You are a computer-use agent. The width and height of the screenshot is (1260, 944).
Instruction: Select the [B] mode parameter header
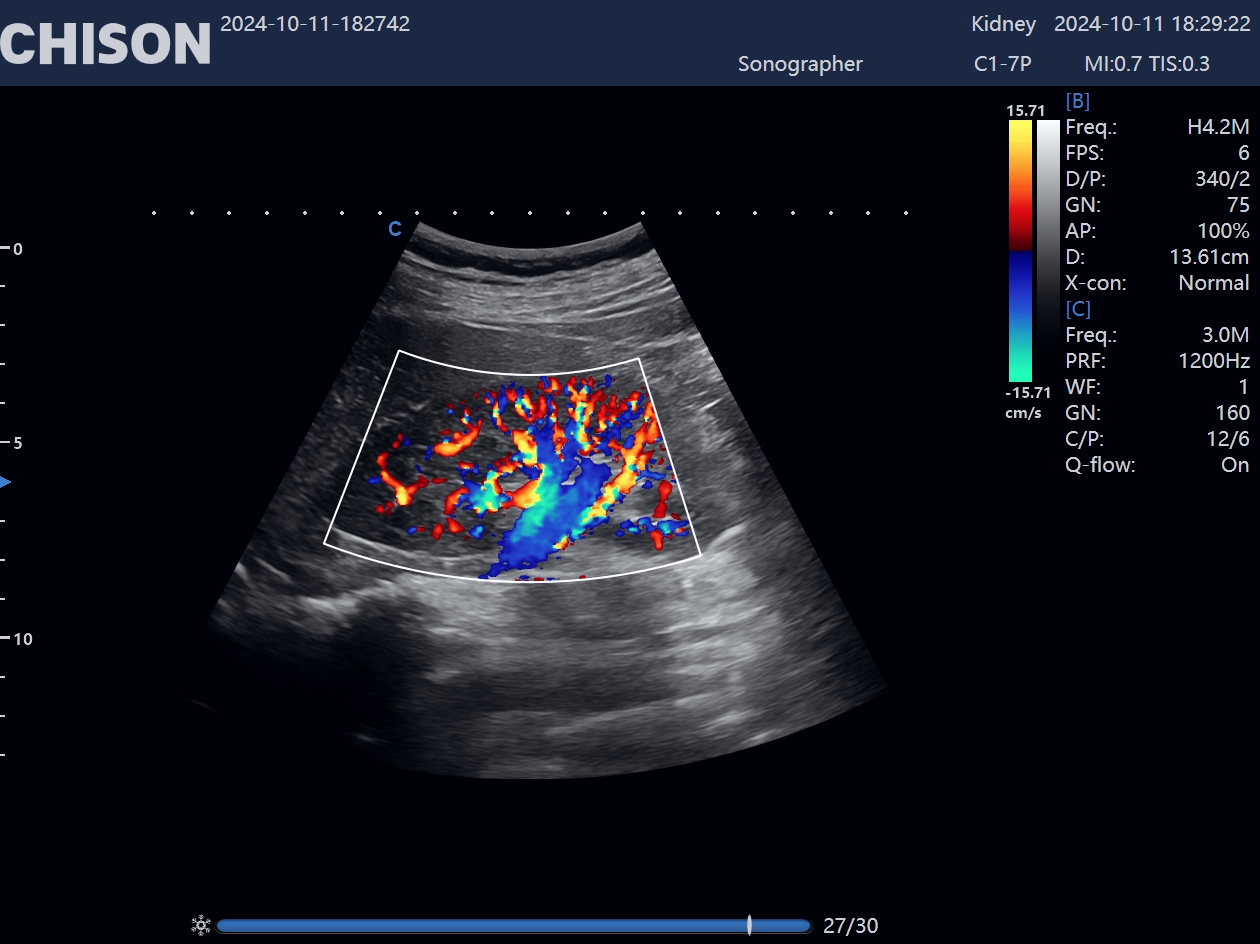coord(1078,101)
